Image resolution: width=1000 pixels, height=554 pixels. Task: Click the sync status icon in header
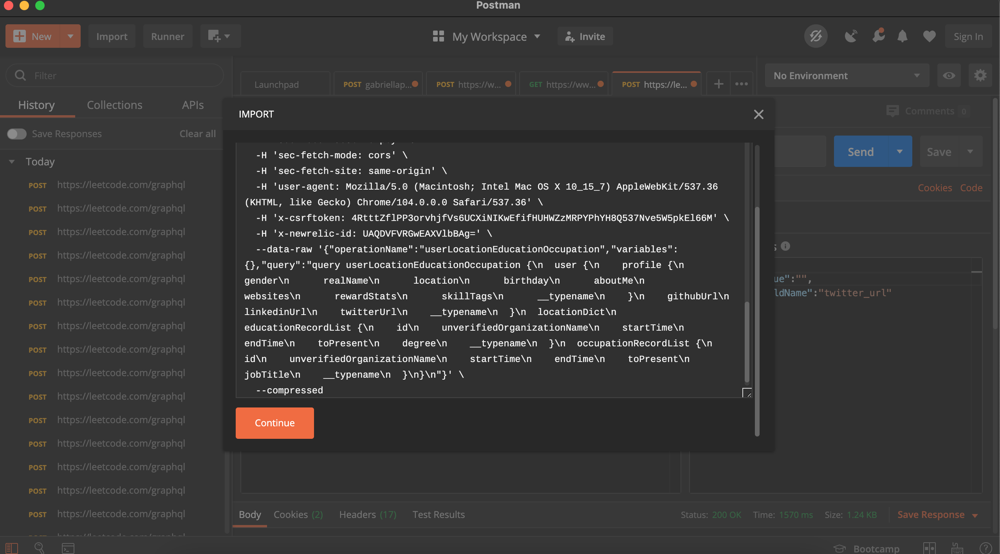[816, 36]
